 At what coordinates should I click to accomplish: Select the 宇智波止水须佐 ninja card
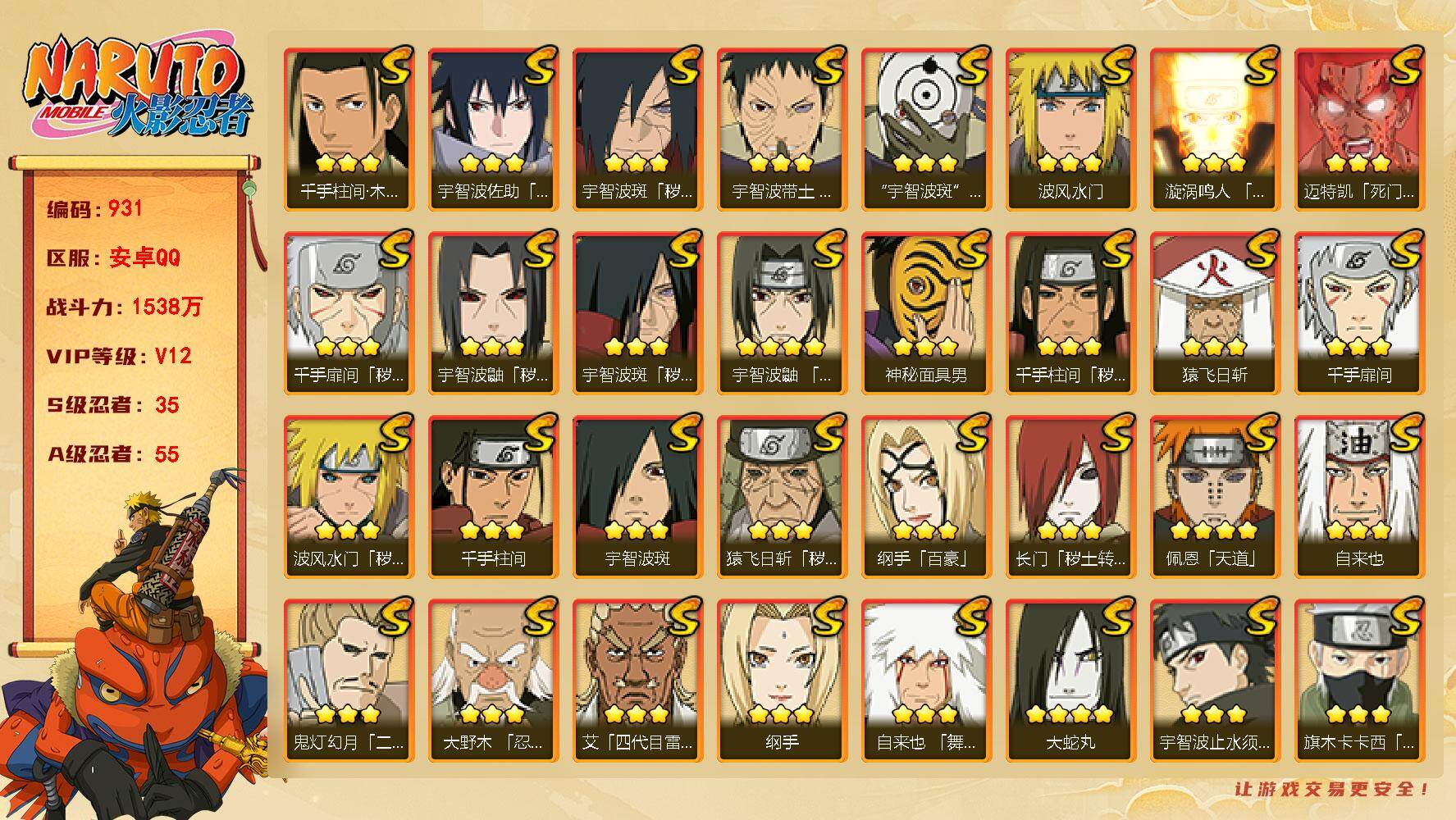1215,681
